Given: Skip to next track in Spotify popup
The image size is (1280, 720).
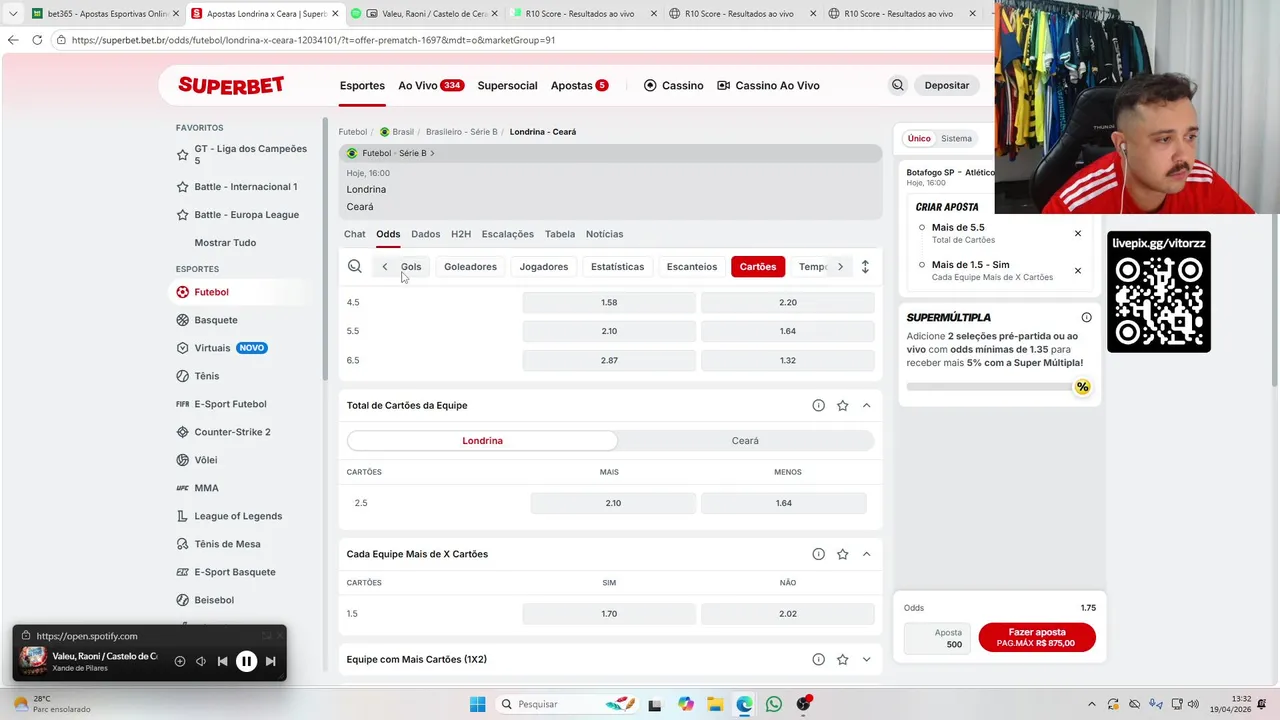Looking at the screenshot, I should click(270, 661).
